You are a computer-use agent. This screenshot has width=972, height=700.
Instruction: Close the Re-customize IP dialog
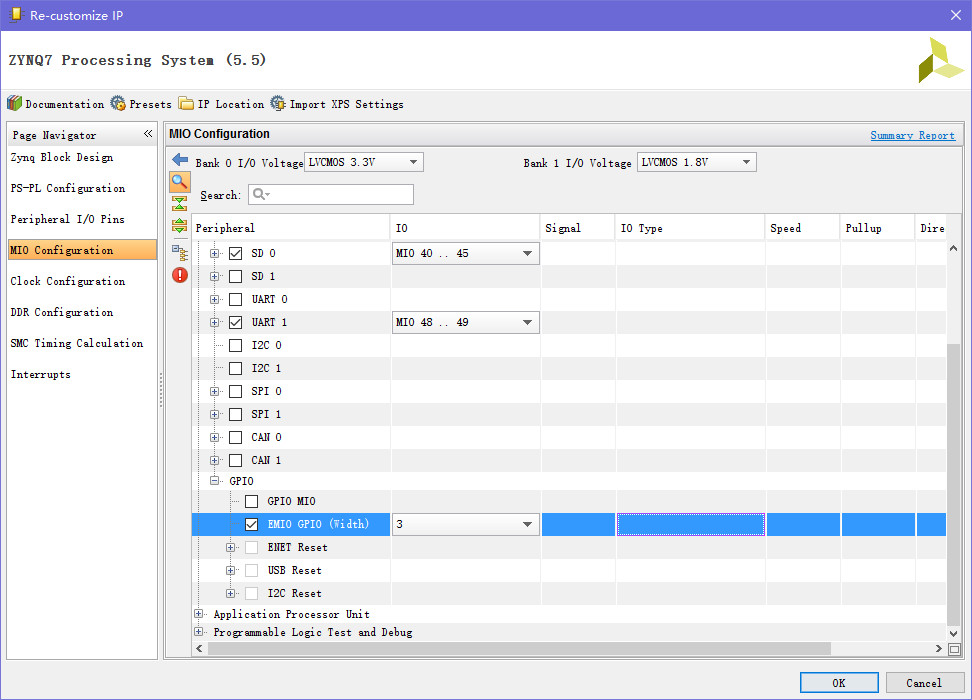coord(956,16)
